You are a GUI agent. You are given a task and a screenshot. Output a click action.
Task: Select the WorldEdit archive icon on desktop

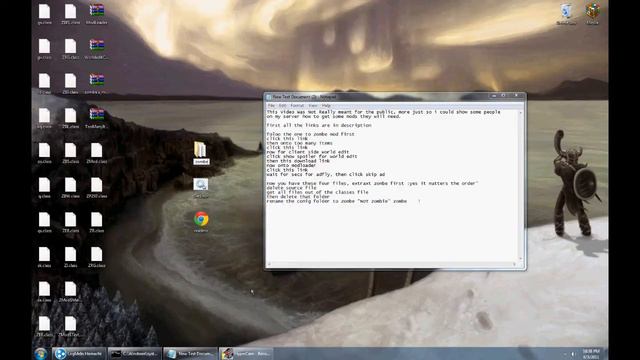pos(97,48)
